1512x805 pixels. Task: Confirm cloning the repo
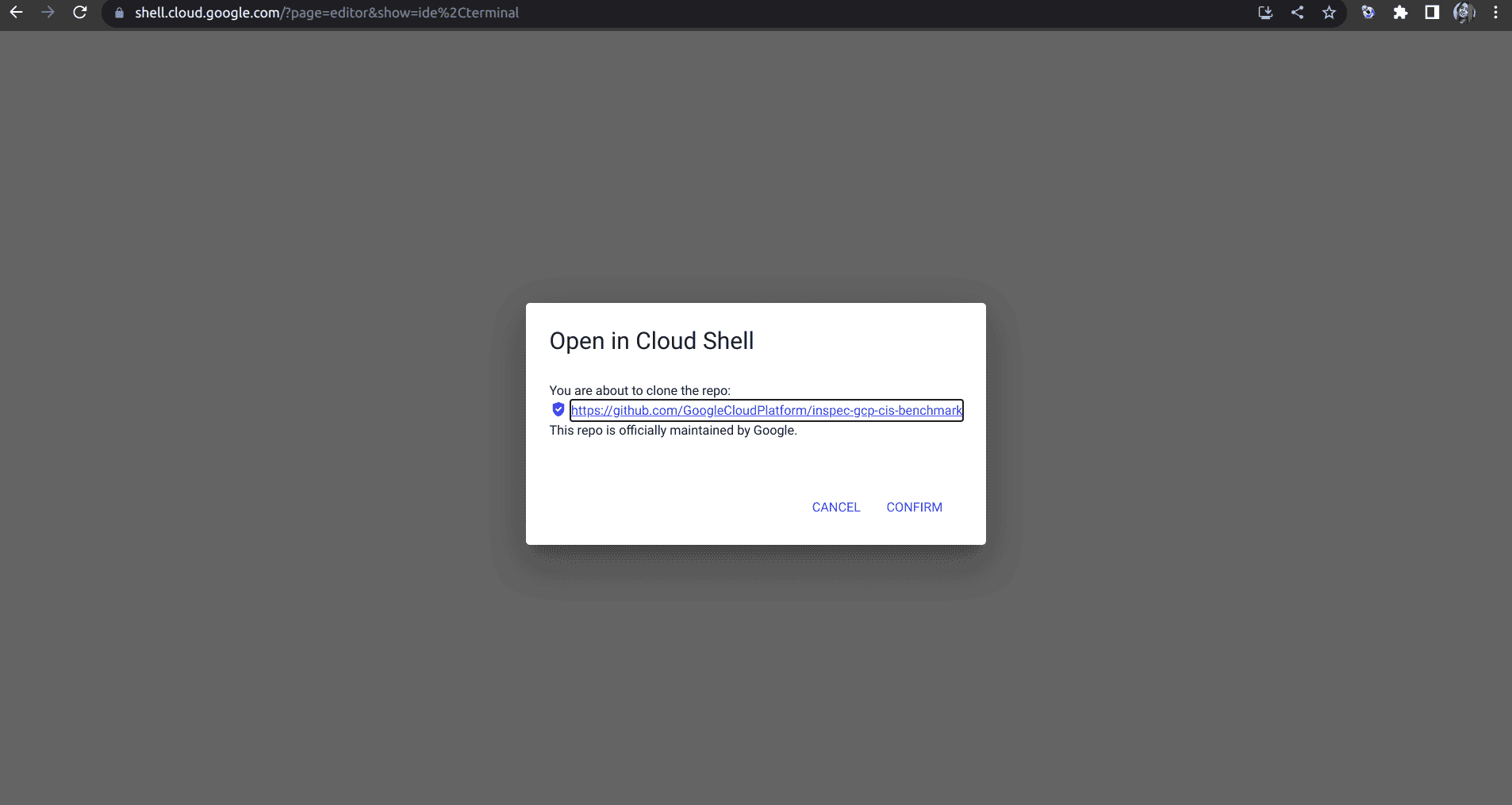tap(914, 508)
